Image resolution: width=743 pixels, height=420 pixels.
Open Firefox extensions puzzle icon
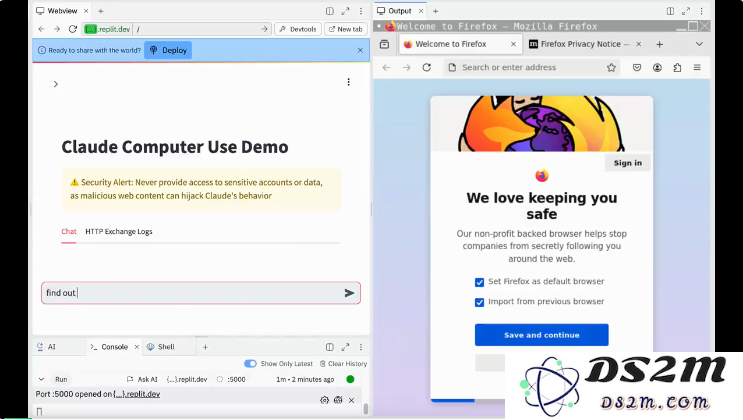coord(677,67)
